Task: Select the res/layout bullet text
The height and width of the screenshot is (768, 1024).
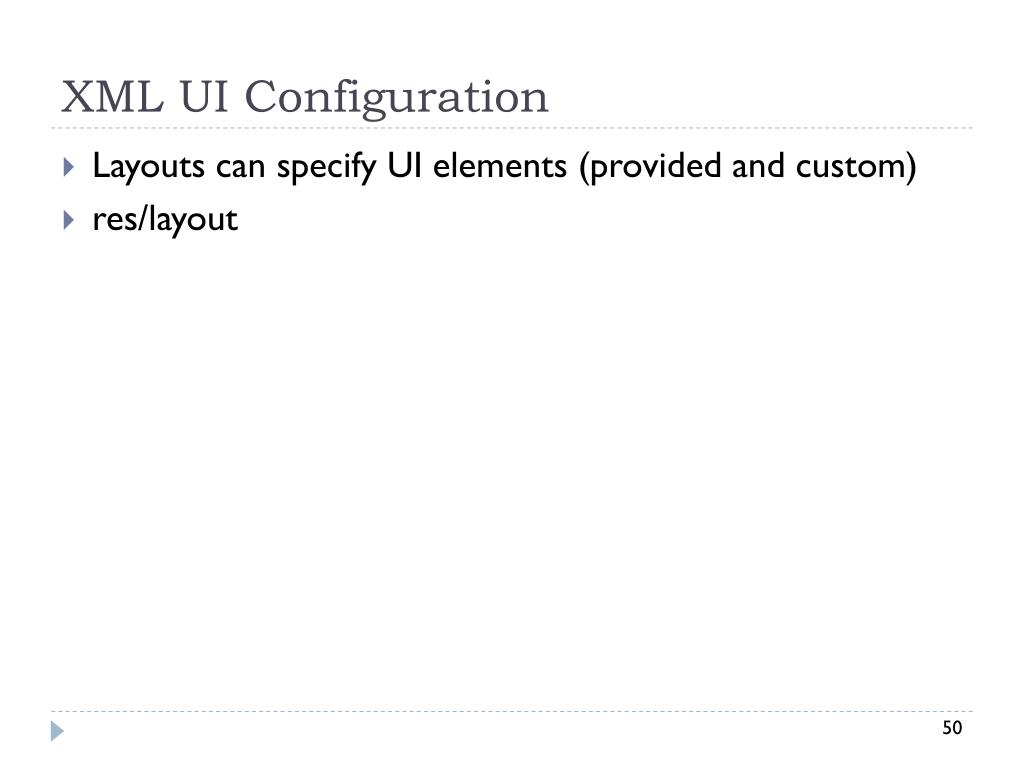Action: 165,219
